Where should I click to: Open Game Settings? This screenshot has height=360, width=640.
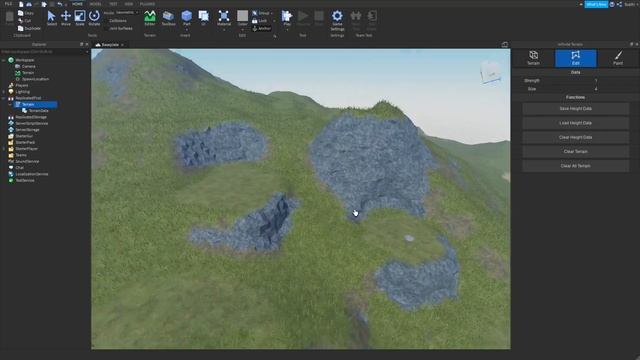coord(337,20)
